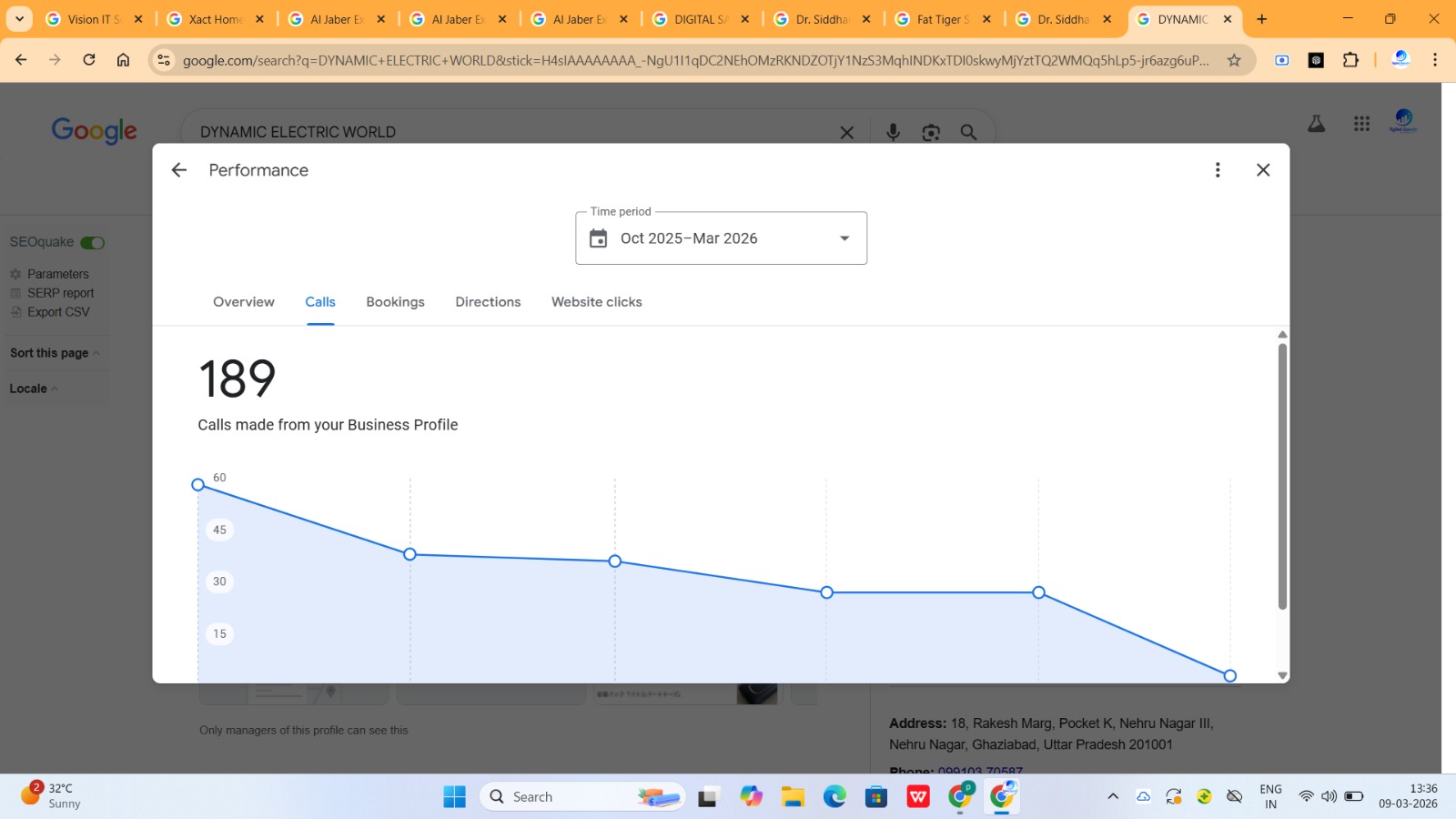Open Chrome's three-dot menu
Viewport: 1456px width, 819px height.
pos(1435,60)
